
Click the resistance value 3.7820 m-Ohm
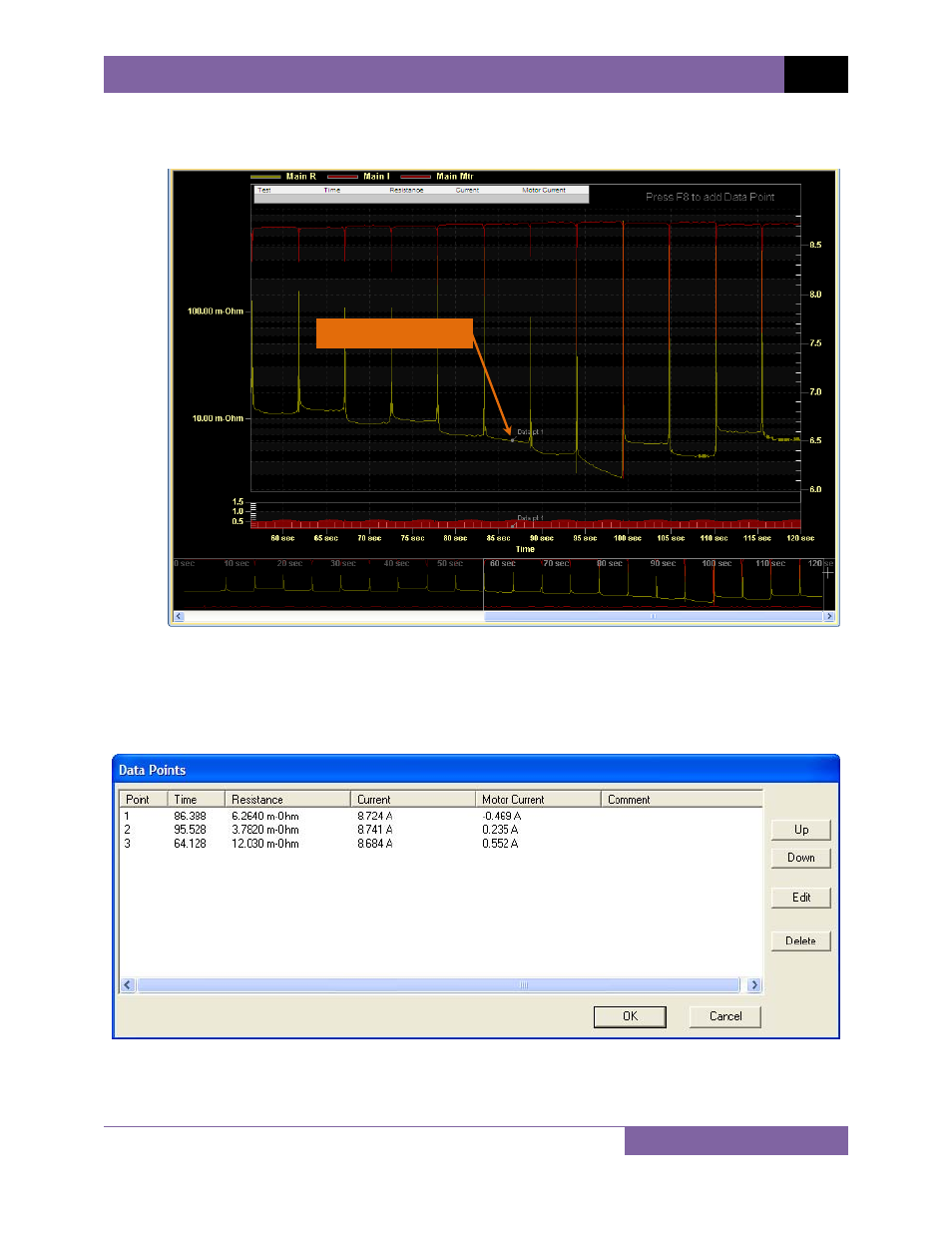point(265,830)
